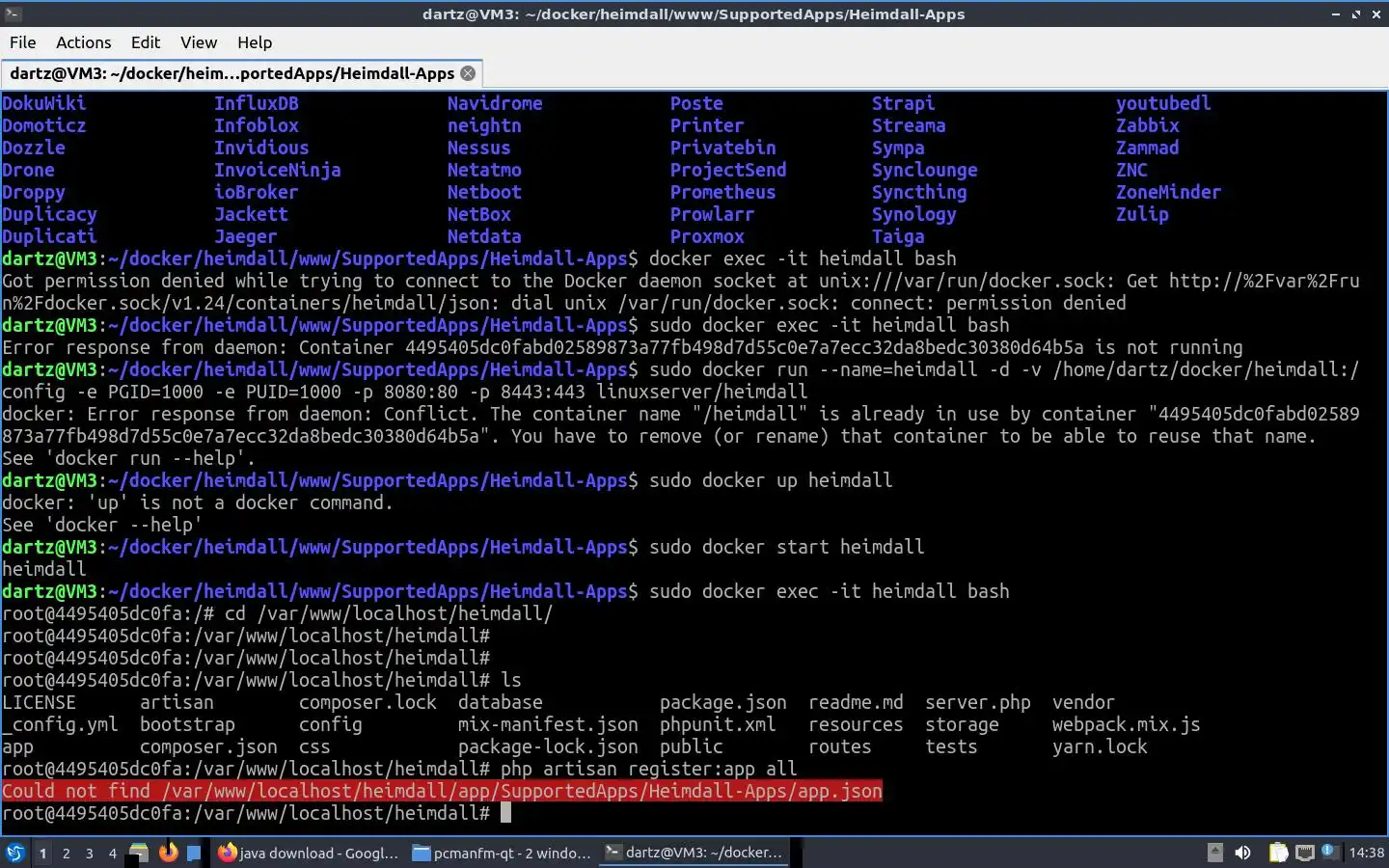Click the 'sudo docker start heimdall' command
This screenshot has height=868, width=1389.
click(787, 547)
